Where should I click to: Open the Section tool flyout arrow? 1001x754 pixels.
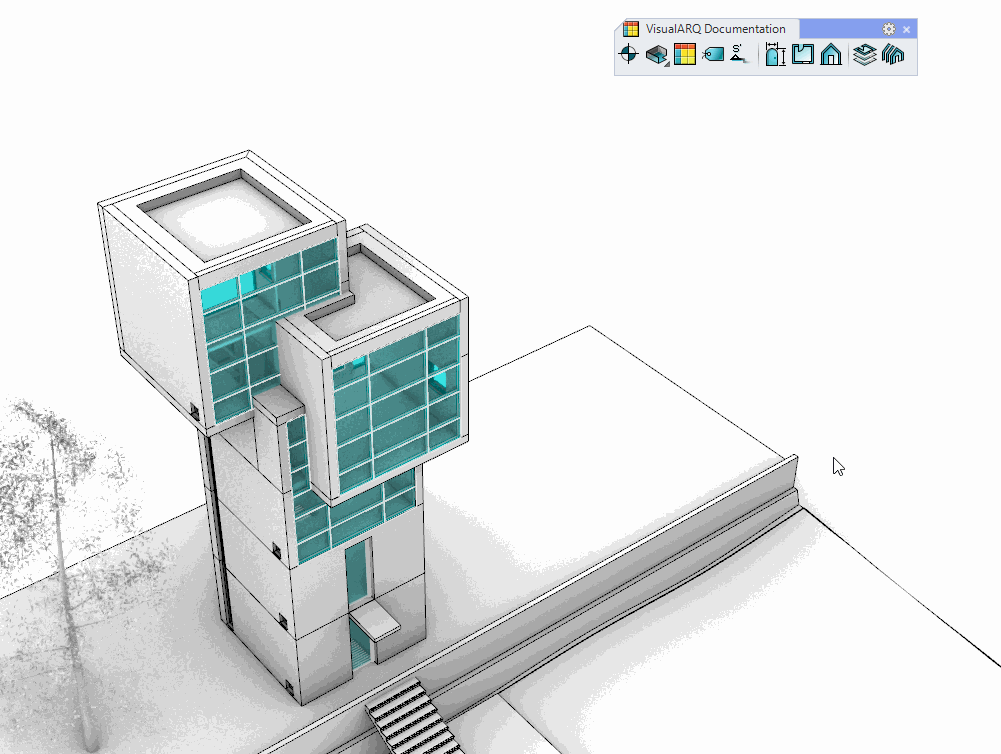666,65
